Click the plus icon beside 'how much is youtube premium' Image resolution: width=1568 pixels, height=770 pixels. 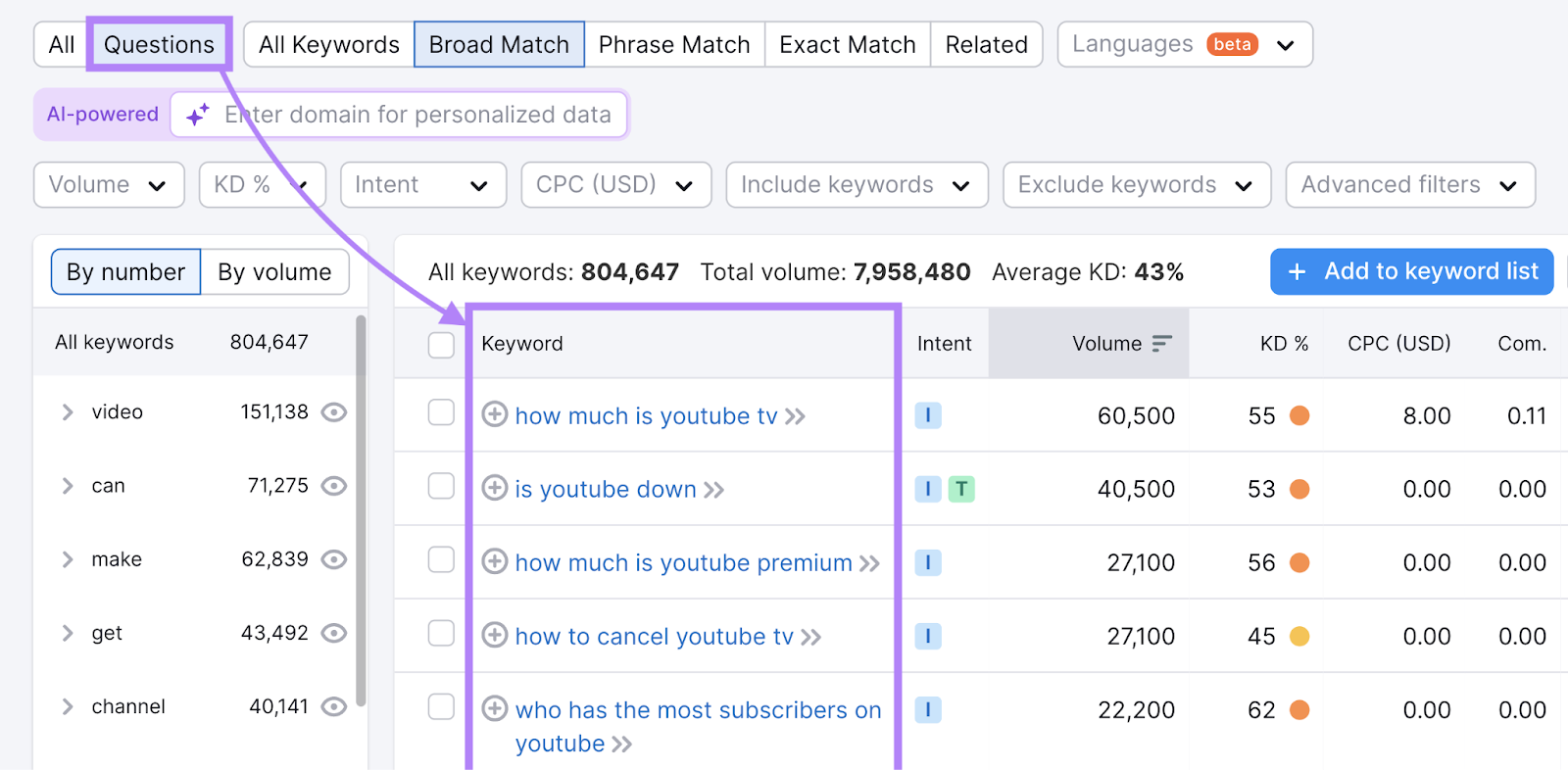coord(495,561)
